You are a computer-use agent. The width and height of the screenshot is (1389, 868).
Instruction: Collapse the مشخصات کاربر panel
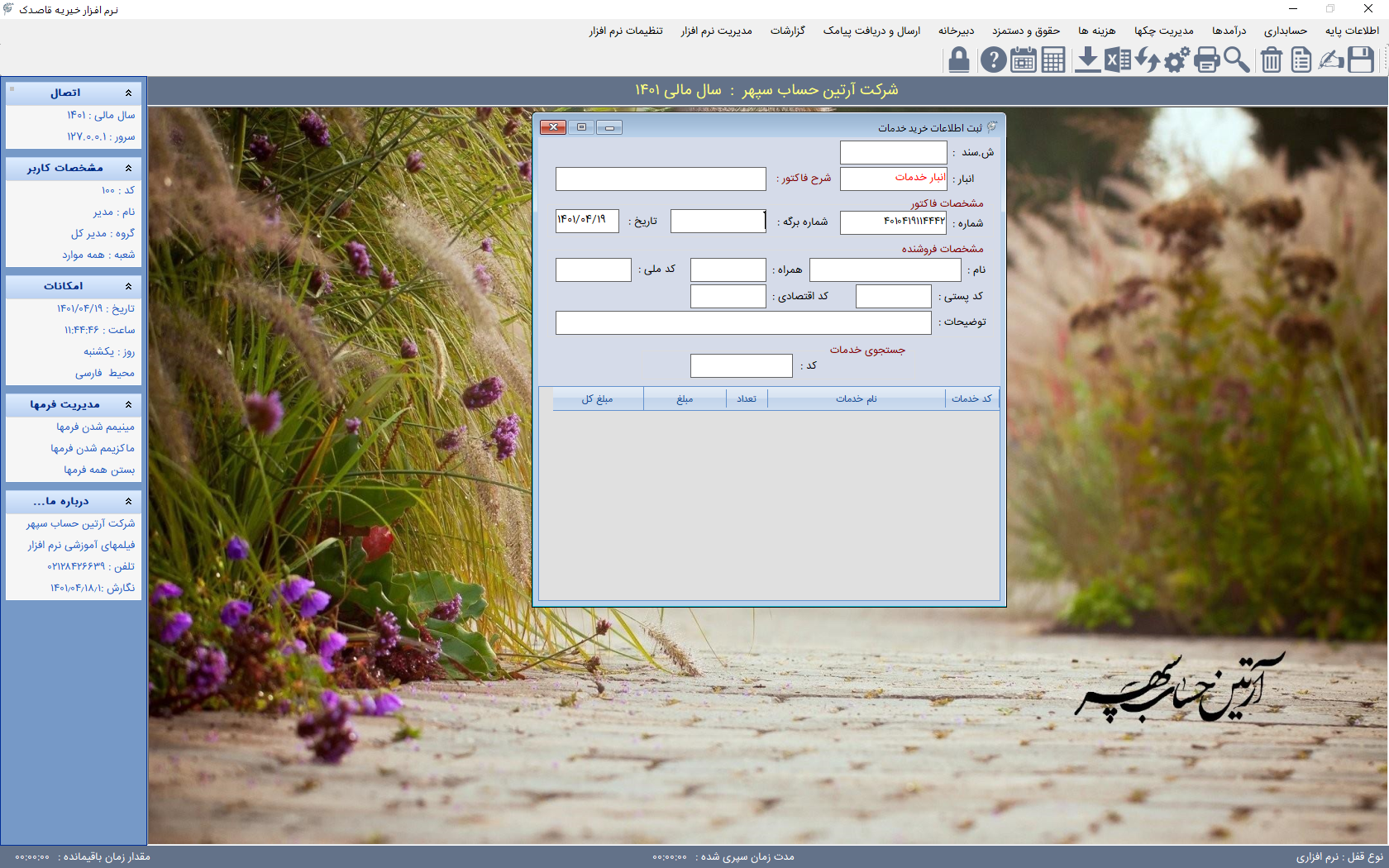pyautogui.click(x=128, y=168)
